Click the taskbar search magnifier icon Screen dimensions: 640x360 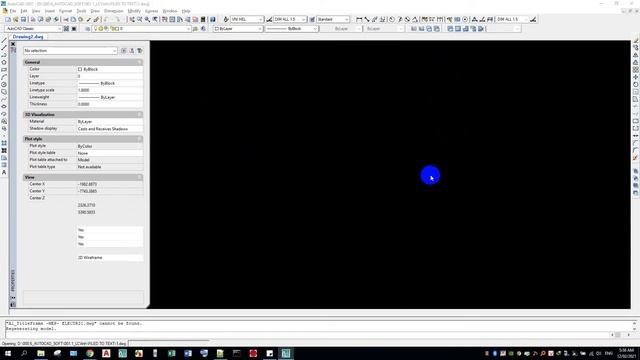point(24,353)
